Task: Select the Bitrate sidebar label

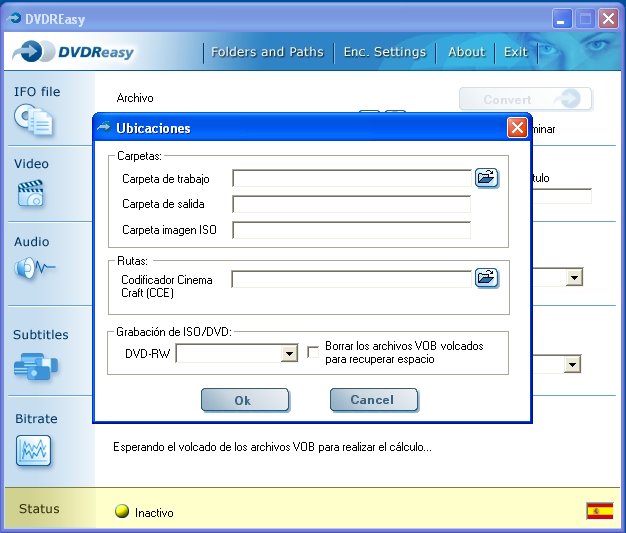Action: click(x=36, y=419)
